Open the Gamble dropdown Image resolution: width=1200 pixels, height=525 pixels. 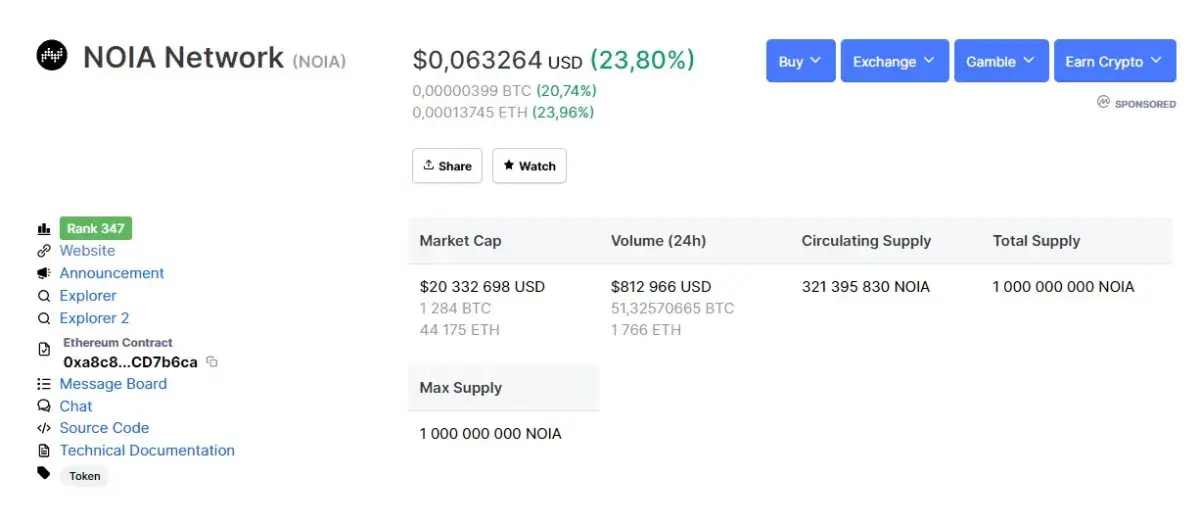[1001, 61]
